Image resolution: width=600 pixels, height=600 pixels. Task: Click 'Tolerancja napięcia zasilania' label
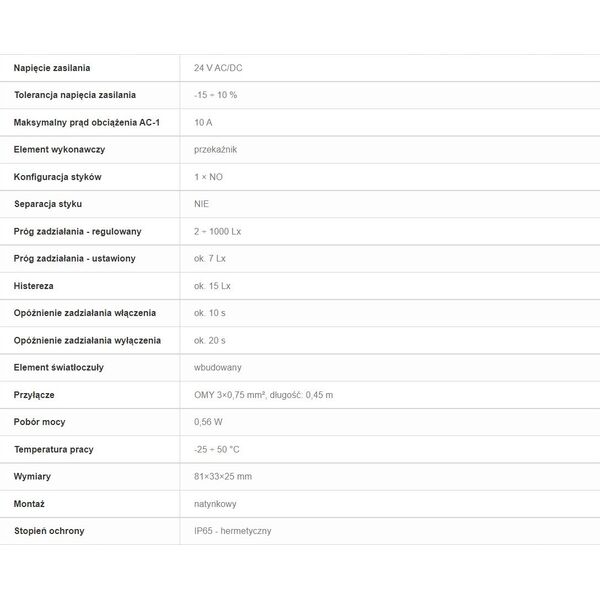75,95
